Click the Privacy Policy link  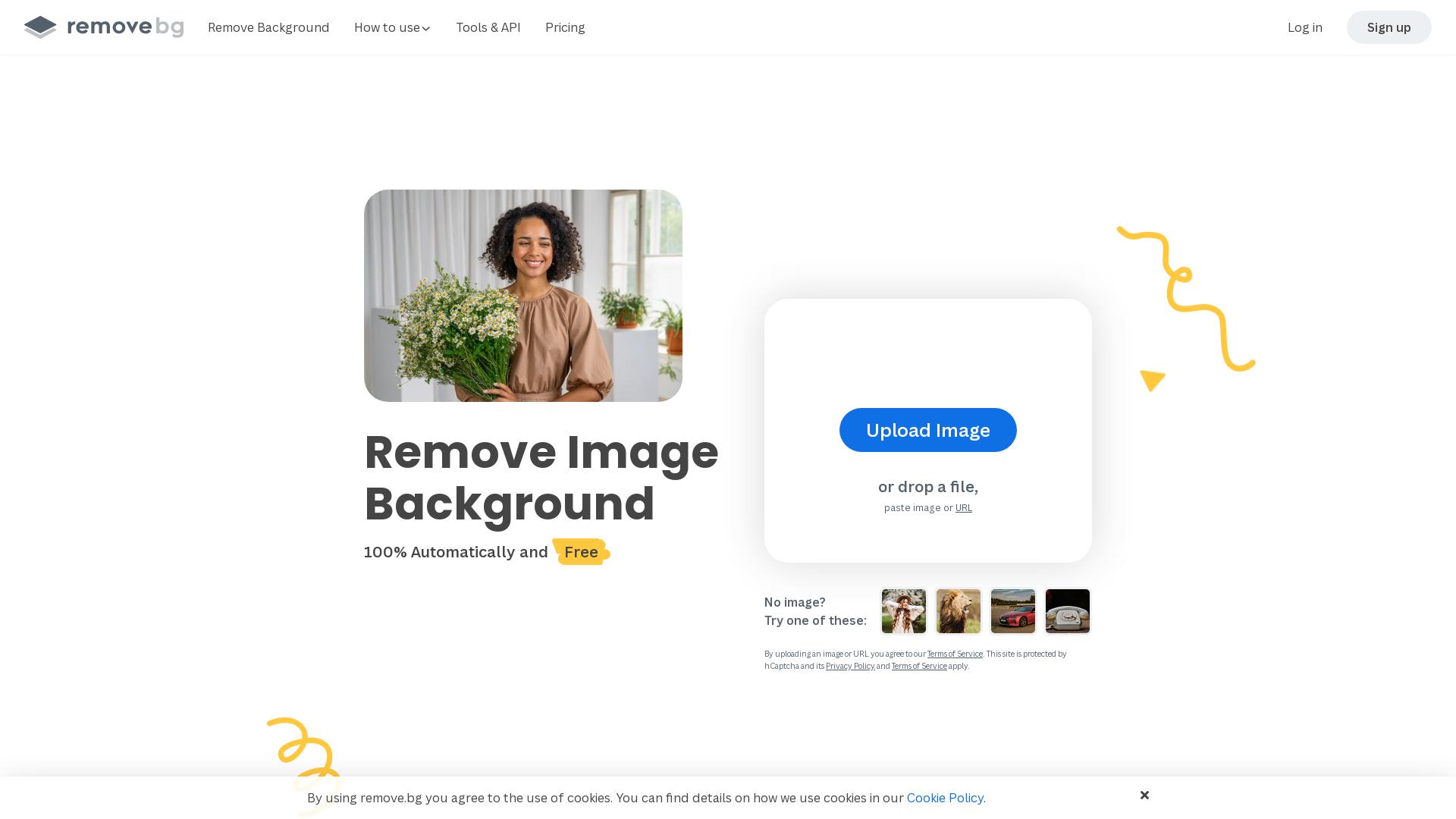(851, 666)
